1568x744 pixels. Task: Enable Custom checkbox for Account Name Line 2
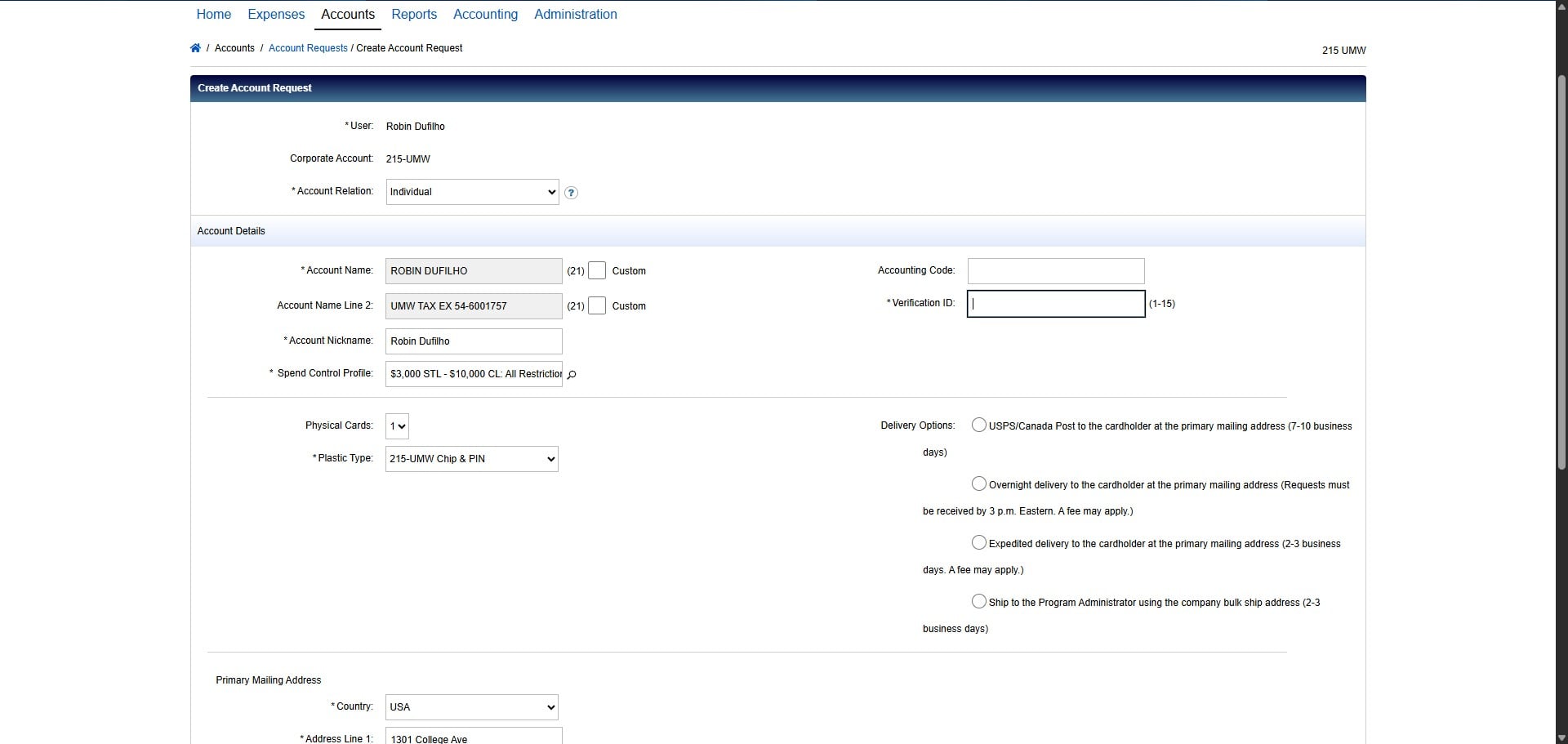point(597,305)
